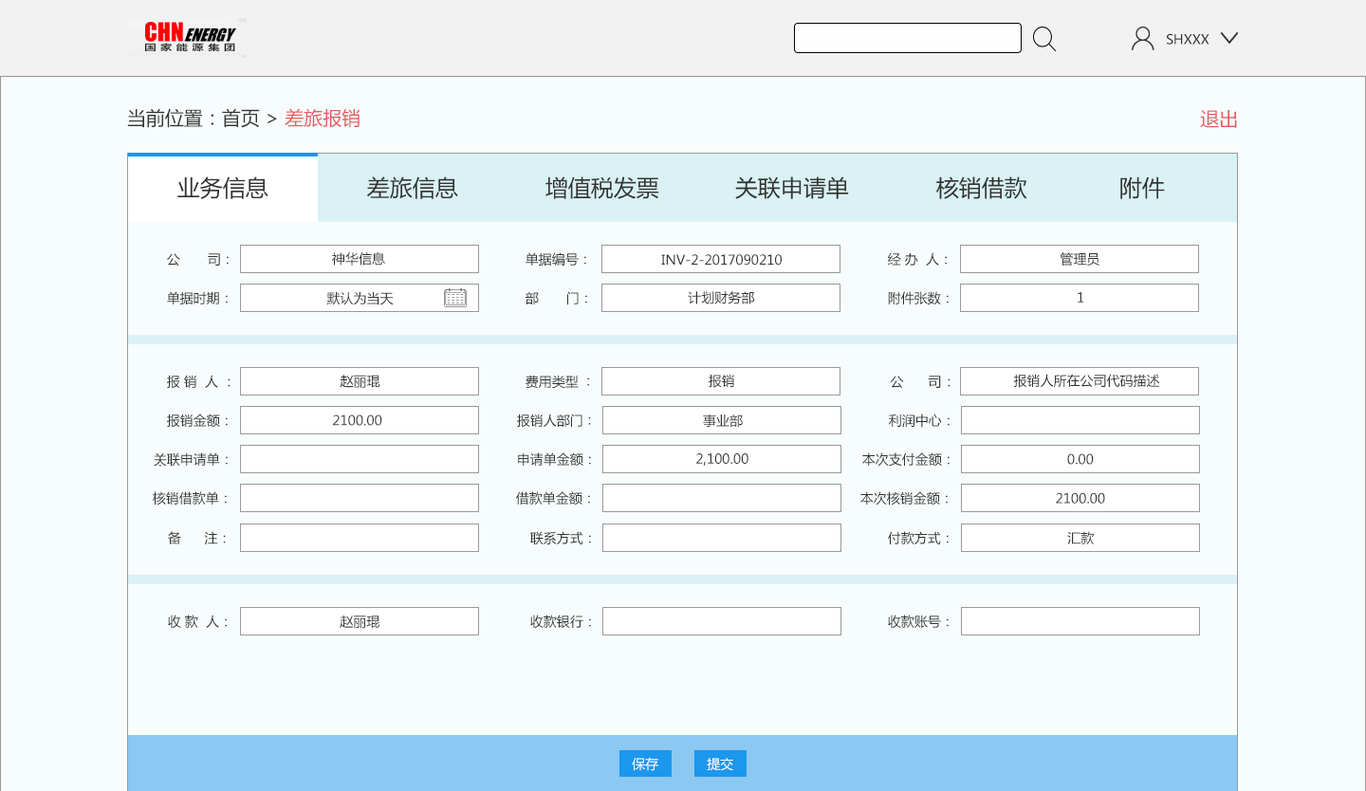Open the 核销借款 tab
Image resolution: width=1366 pixels, height=791 pixels.
[981, 188]
